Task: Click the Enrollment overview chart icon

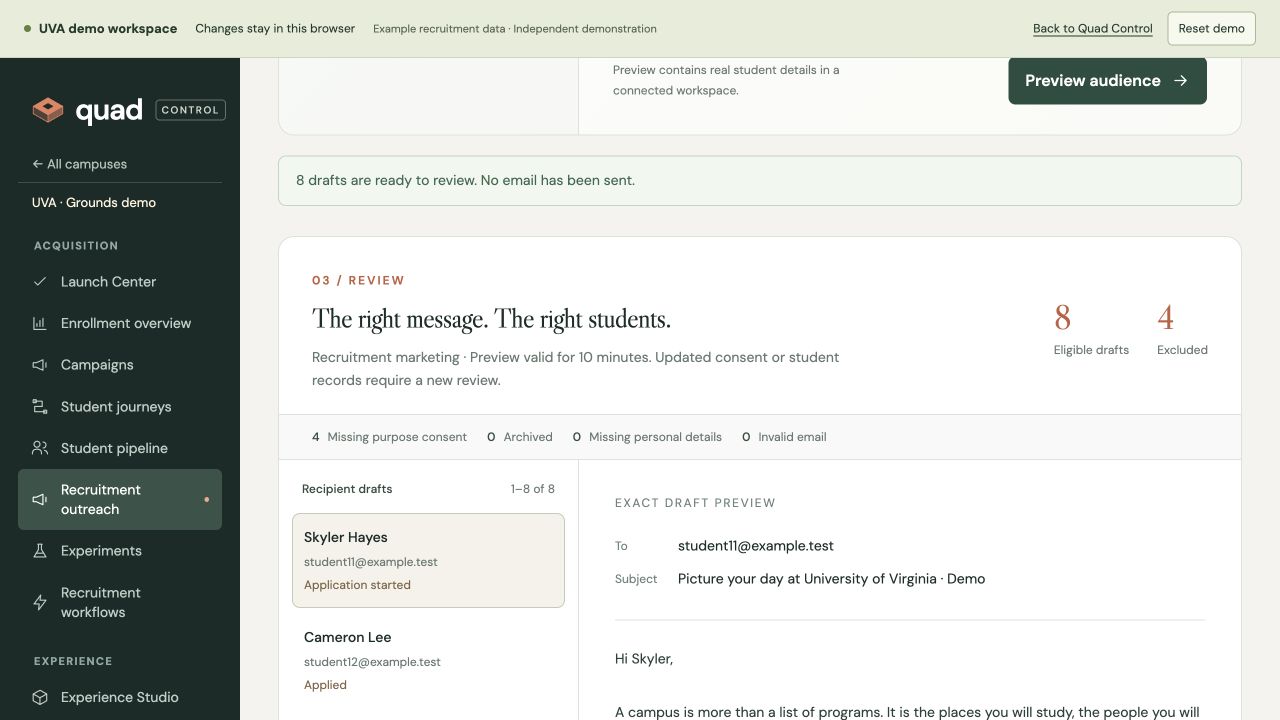Action: tap(40, 323)
